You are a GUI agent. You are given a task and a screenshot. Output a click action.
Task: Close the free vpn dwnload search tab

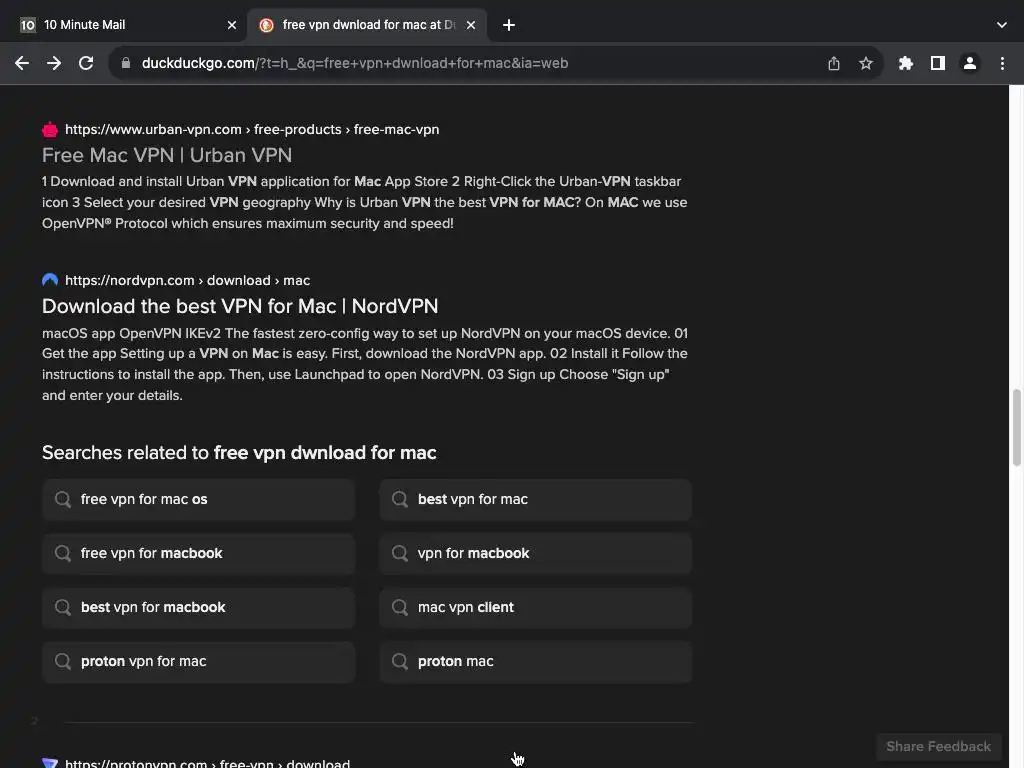(471, 25)
